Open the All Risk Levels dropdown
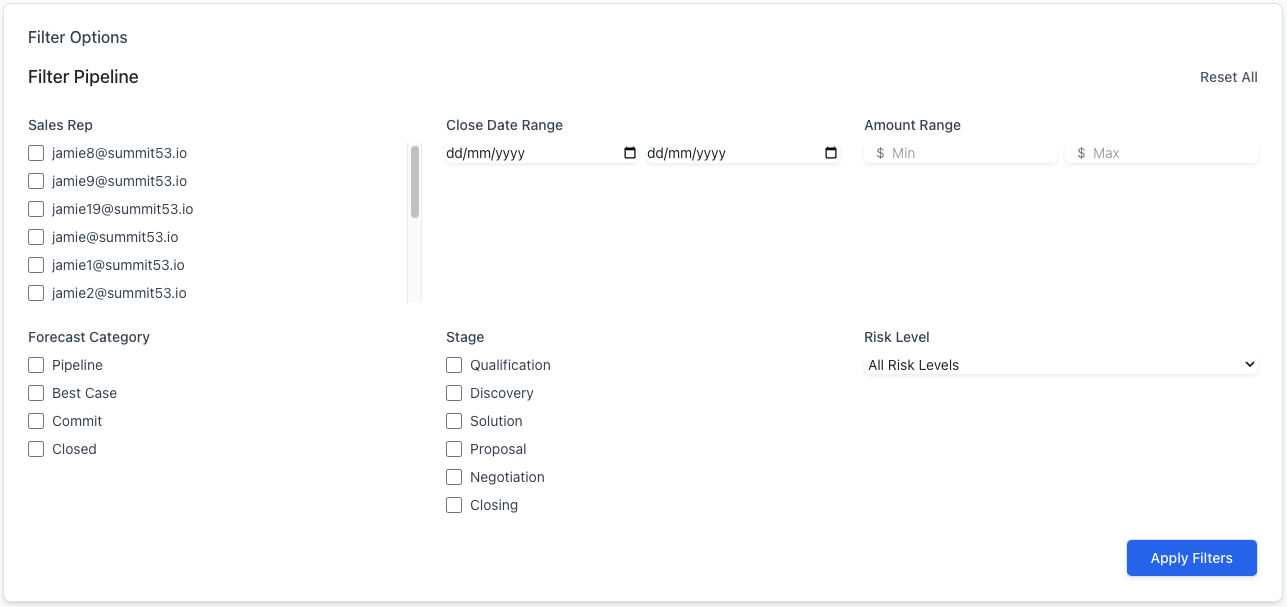 pyautogui.click(x=1061, y=365)
